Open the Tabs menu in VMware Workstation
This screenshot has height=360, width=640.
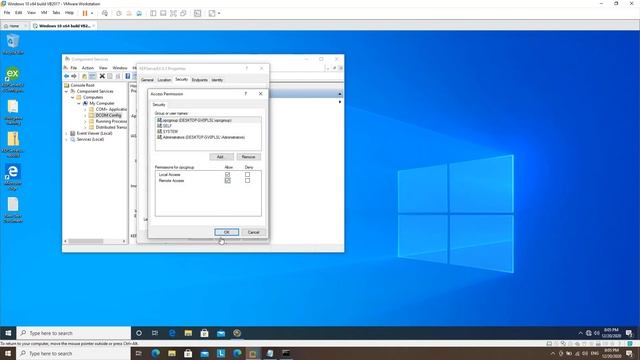pyautogui.click(x=56, y=13)
